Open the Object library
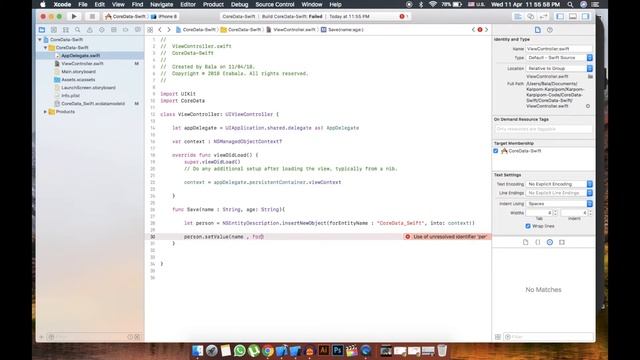This screenshot has height=360, width=640. [x=550, y=242]
